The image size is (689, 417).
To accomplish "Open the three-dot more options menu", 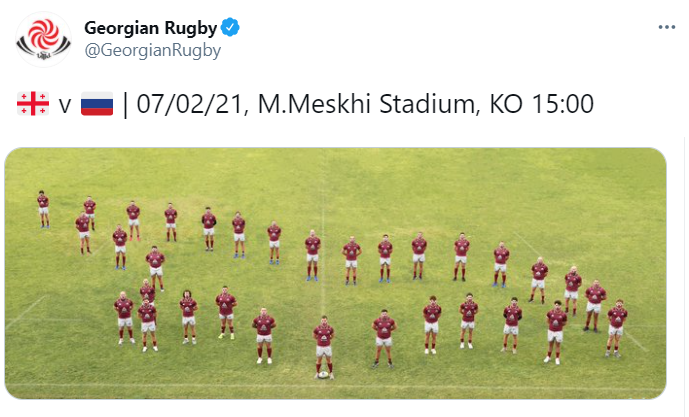I will pos(667,27).
